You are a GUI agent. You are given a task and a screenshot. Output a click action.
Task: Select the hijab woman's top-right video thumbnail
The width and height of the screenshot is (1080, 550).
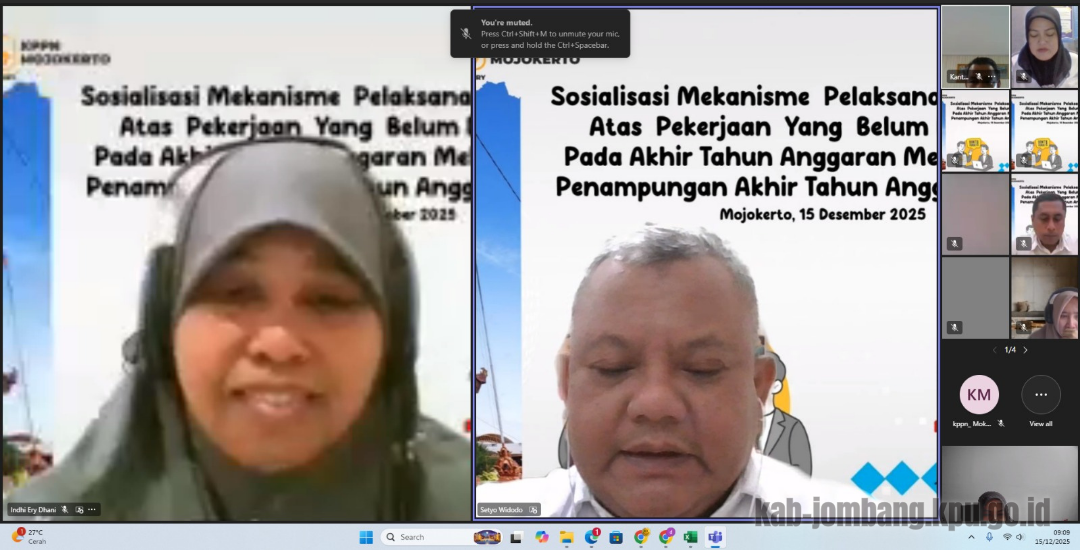[x=1044, y=46]
